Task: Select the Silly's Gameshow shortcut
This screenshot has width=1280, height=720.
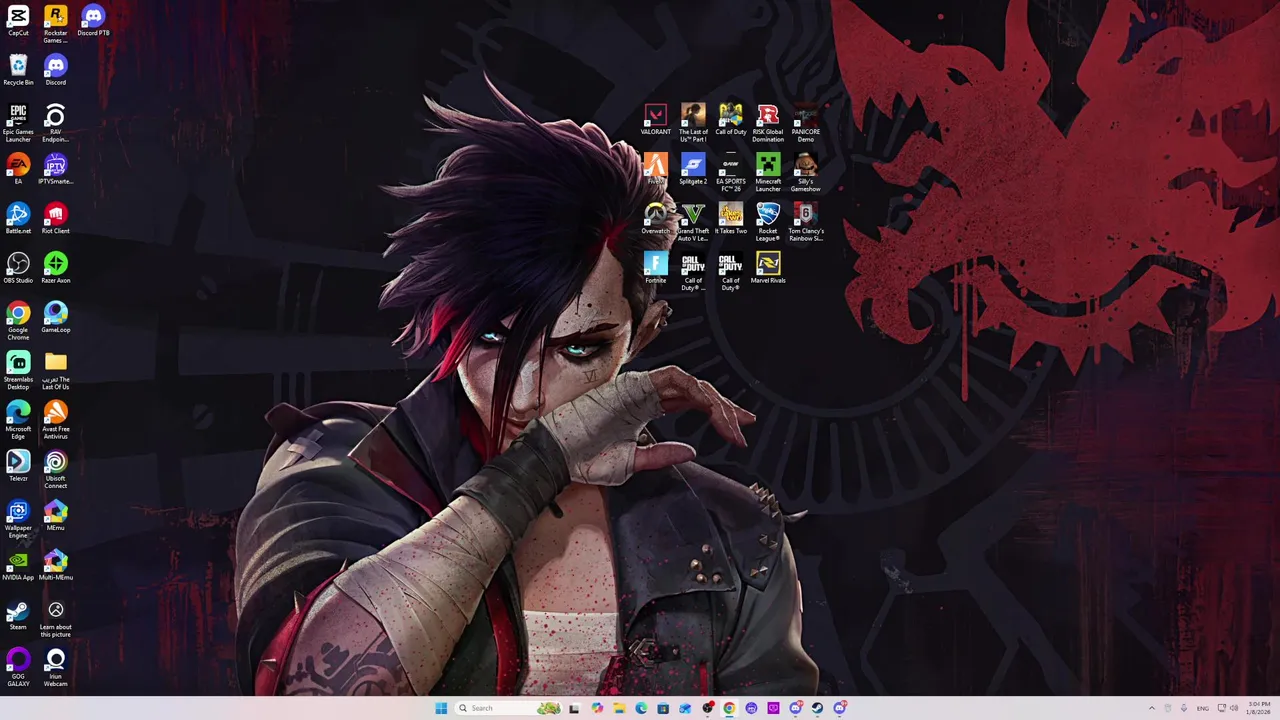Action: click(x=806, y=173)
